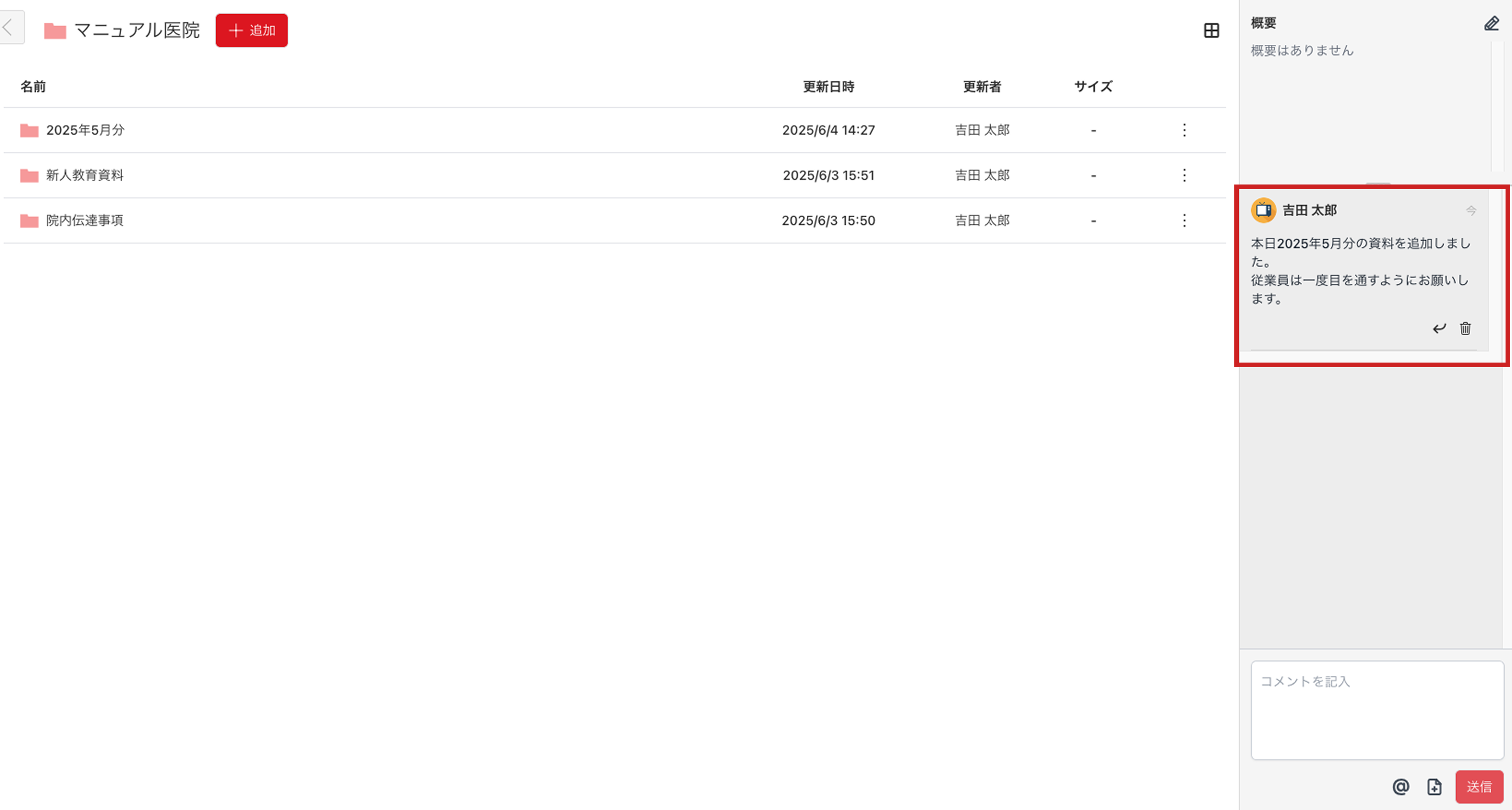Open the 院内伝達事項 folder
The image size is (1512, 810).
click(x=84, y=220)
